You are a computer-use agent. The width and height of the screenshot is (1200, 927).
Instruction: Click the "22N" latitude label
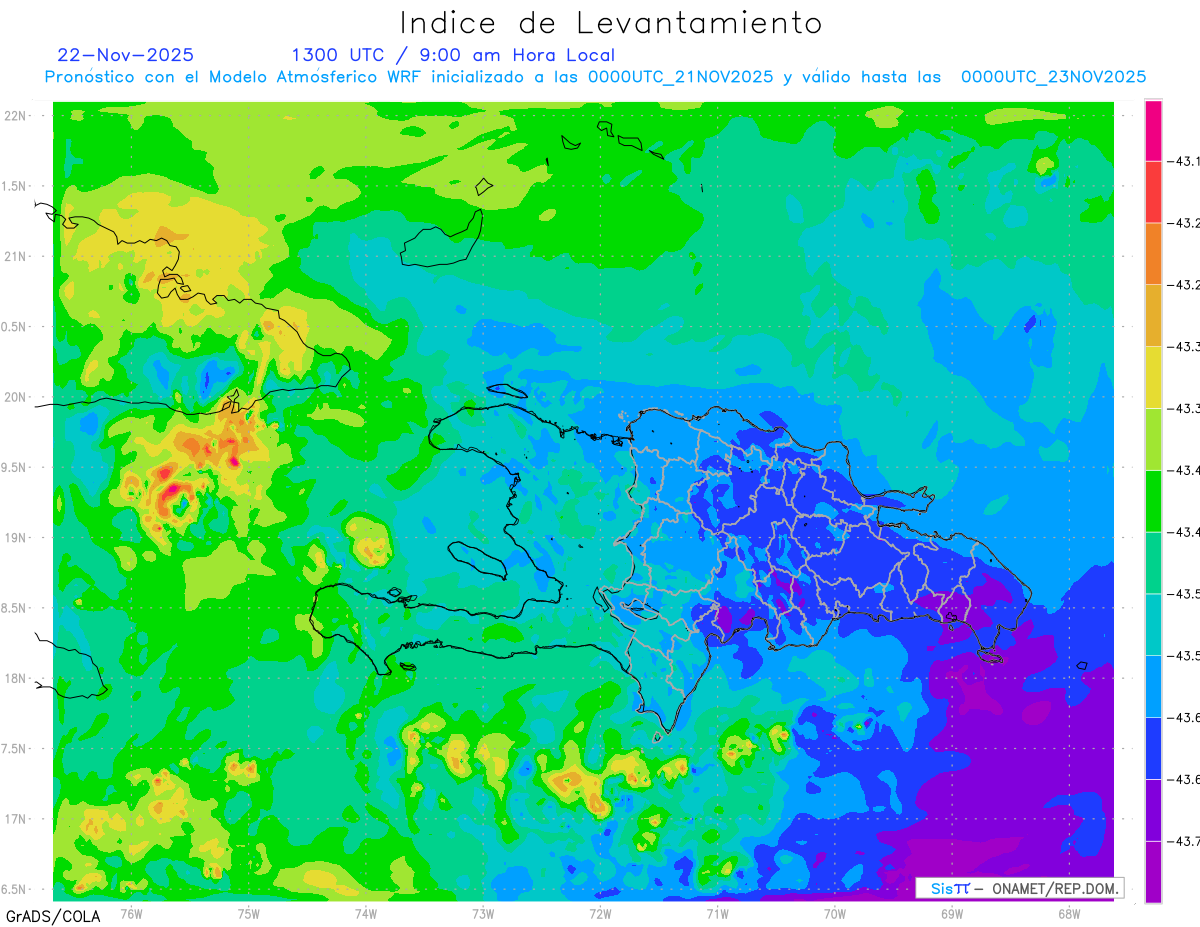click(16, 115)
